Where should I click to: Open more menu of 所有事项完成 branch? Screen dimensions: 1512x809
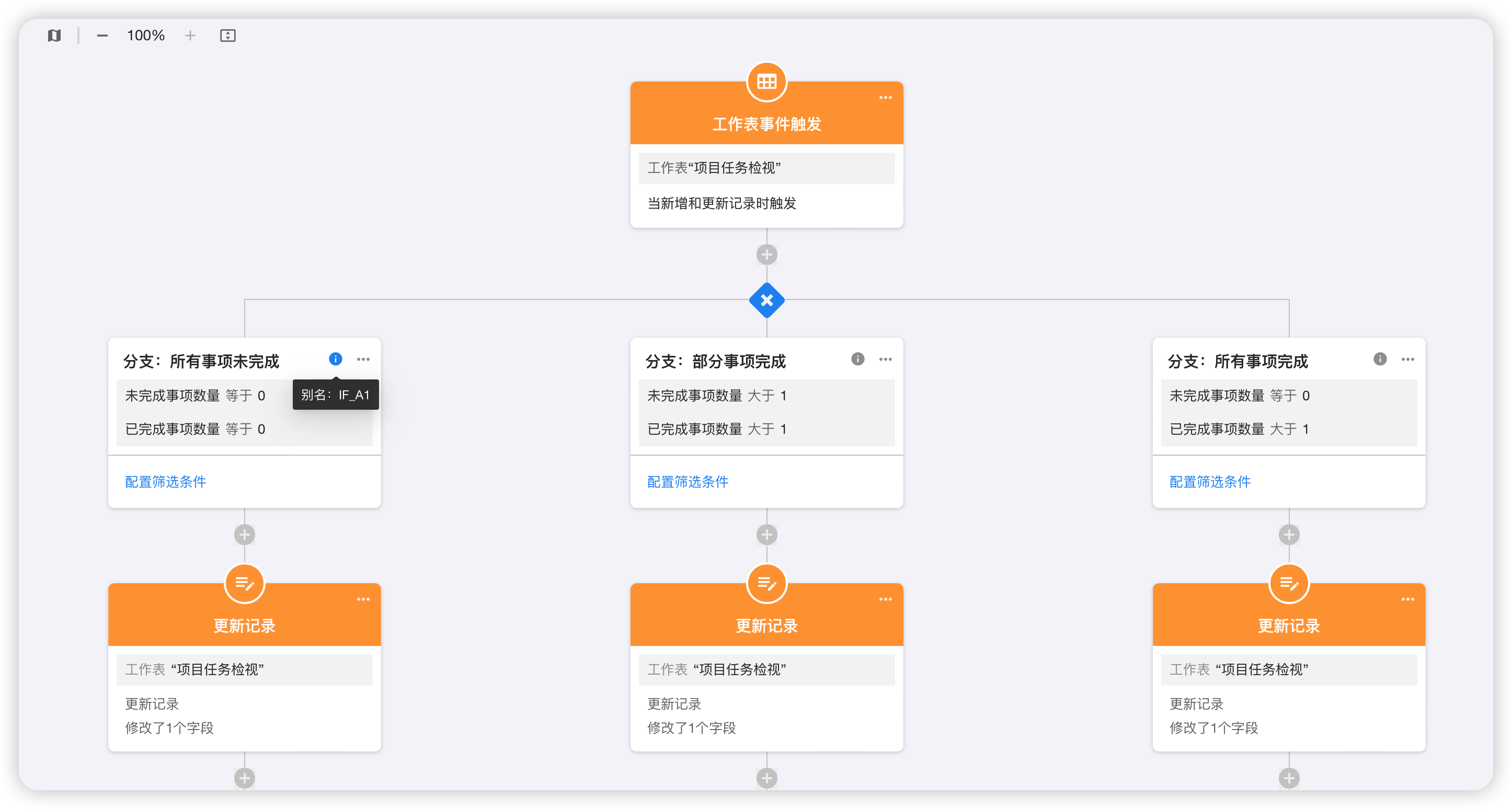coord(1407,359)
